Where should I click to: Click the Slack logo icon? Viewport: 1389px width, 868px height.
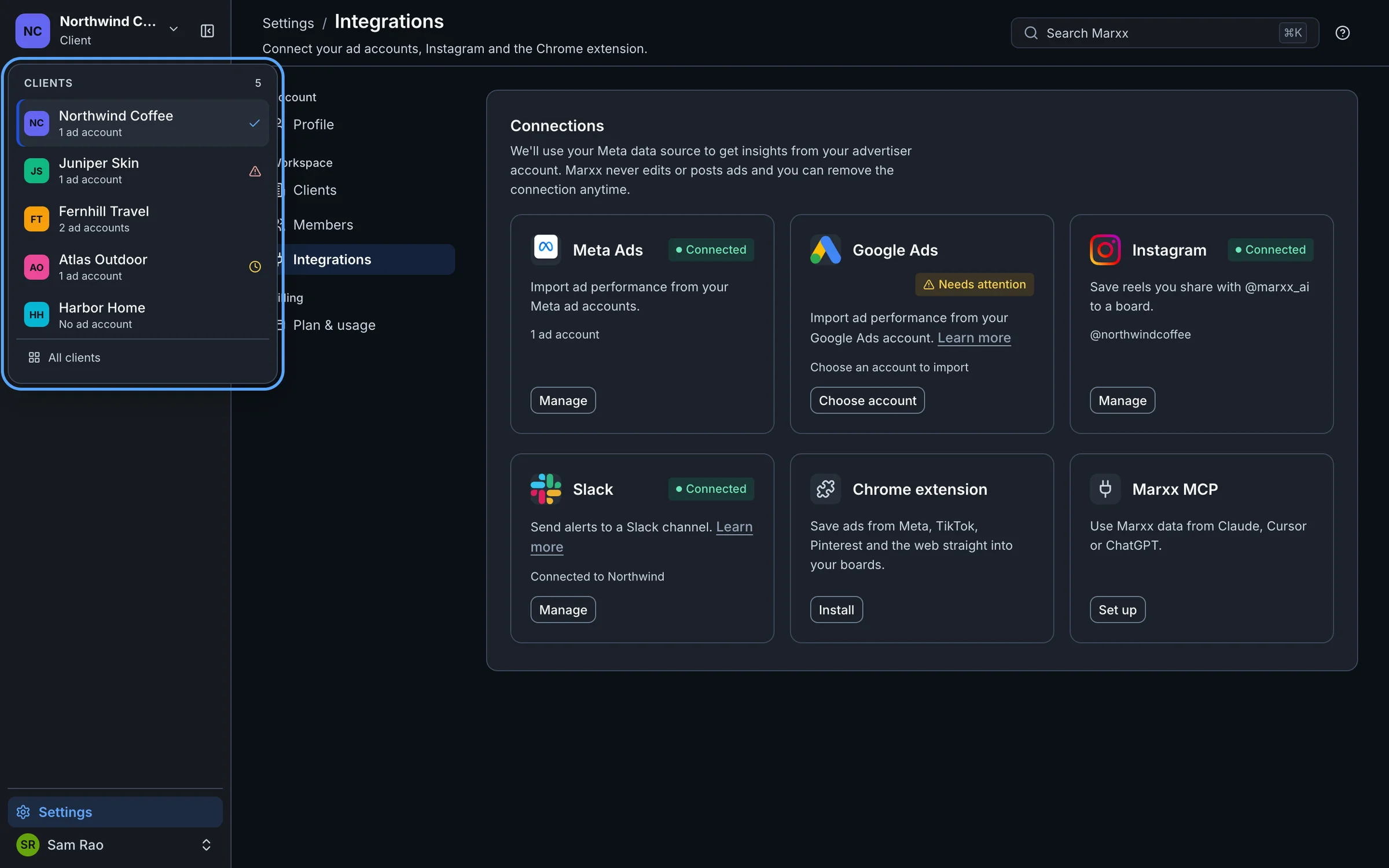click(545, 488)
